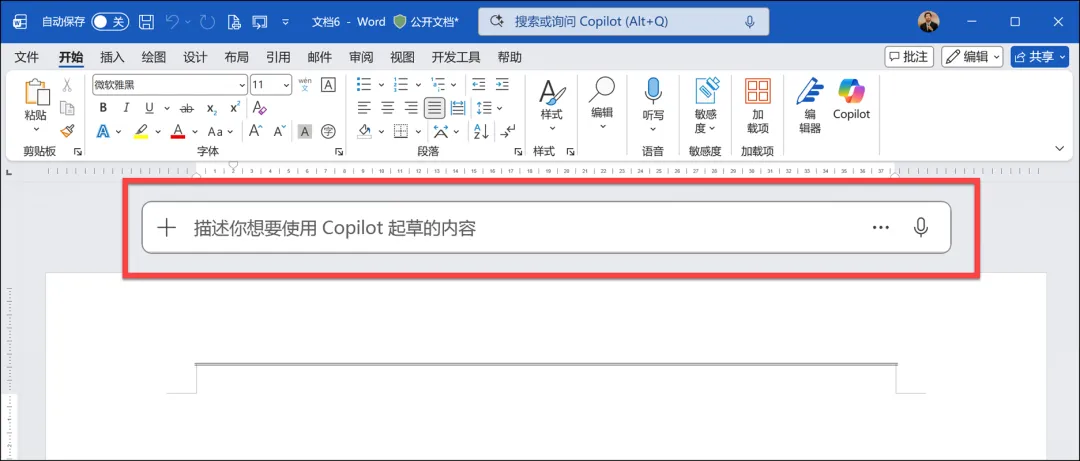Image resolution: width=1080 pixels, height=461 pixels.
Task: Clear all formatting with eraser icon
Action: (260, 108)
